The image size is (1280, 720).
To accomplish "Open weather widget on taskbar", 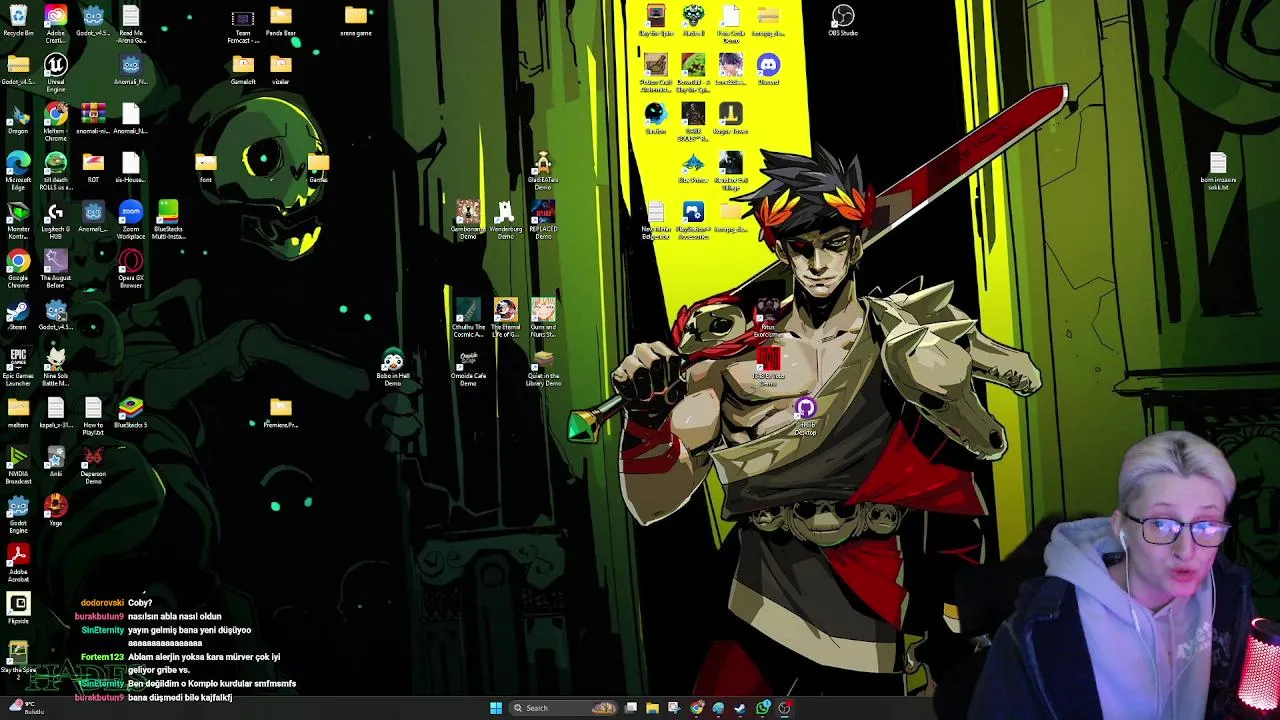I will [x=26, y=708].
